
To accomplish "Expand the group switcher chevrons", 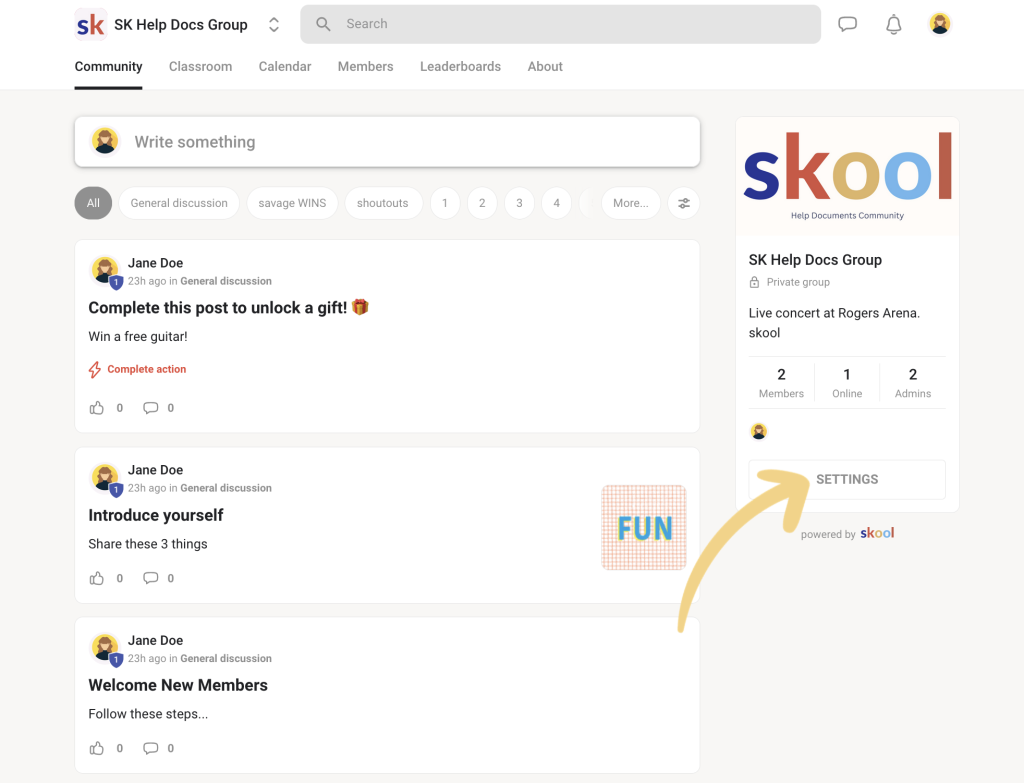I will [273, 25].
